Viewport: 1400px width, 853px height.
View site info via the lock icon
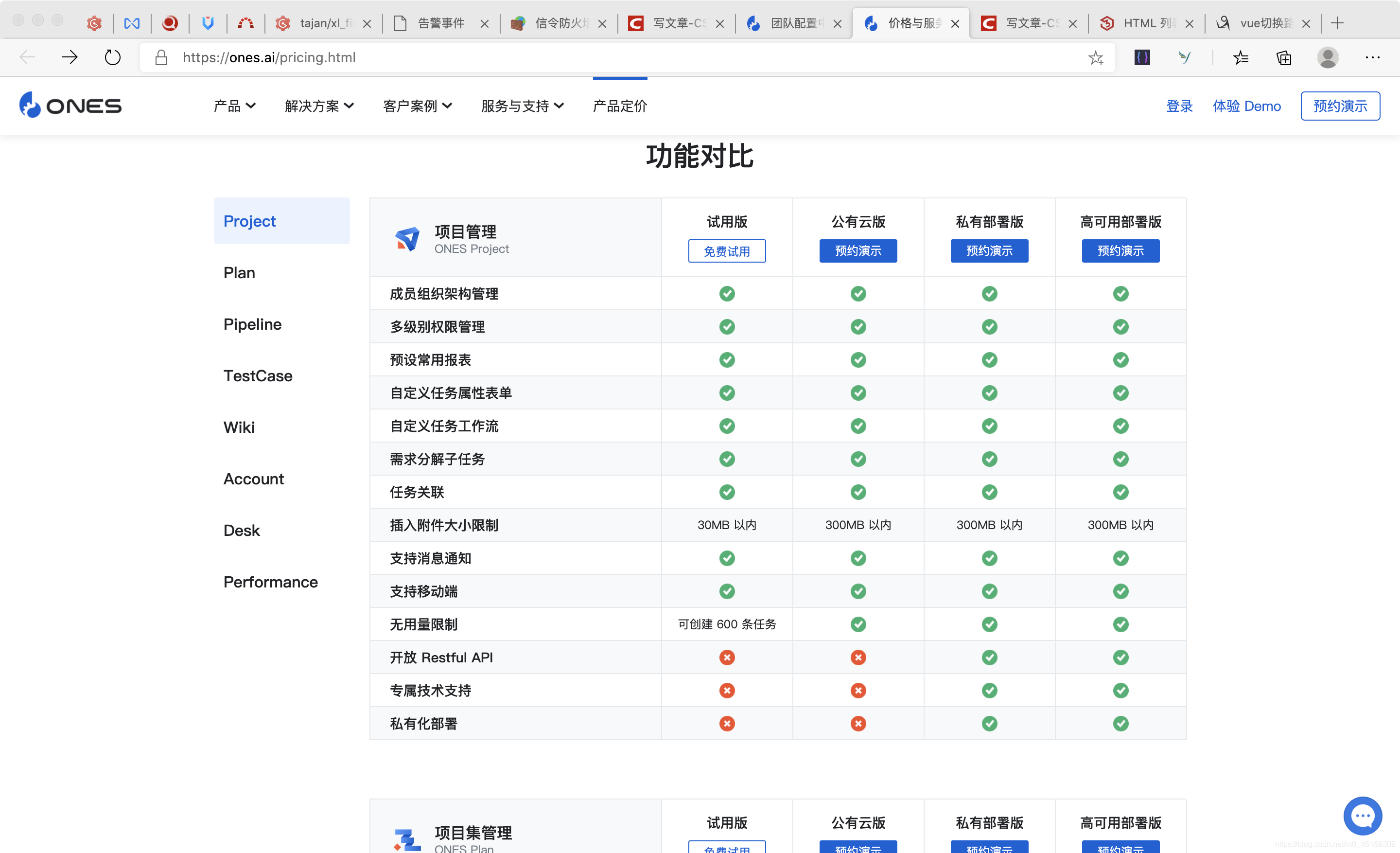[x=161, y=57]
